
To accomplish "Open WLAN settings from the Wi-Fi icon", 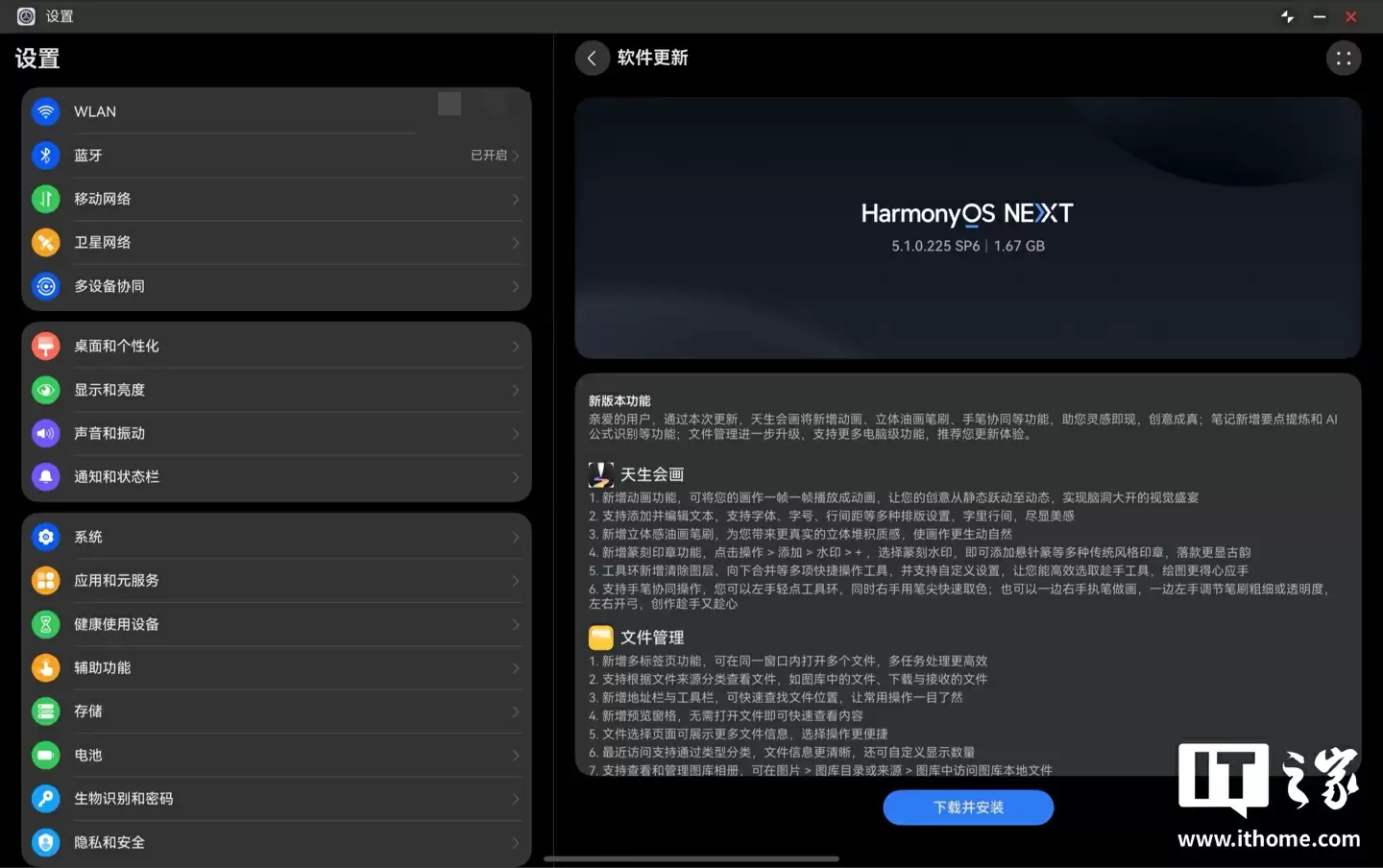I will (45, 111).
